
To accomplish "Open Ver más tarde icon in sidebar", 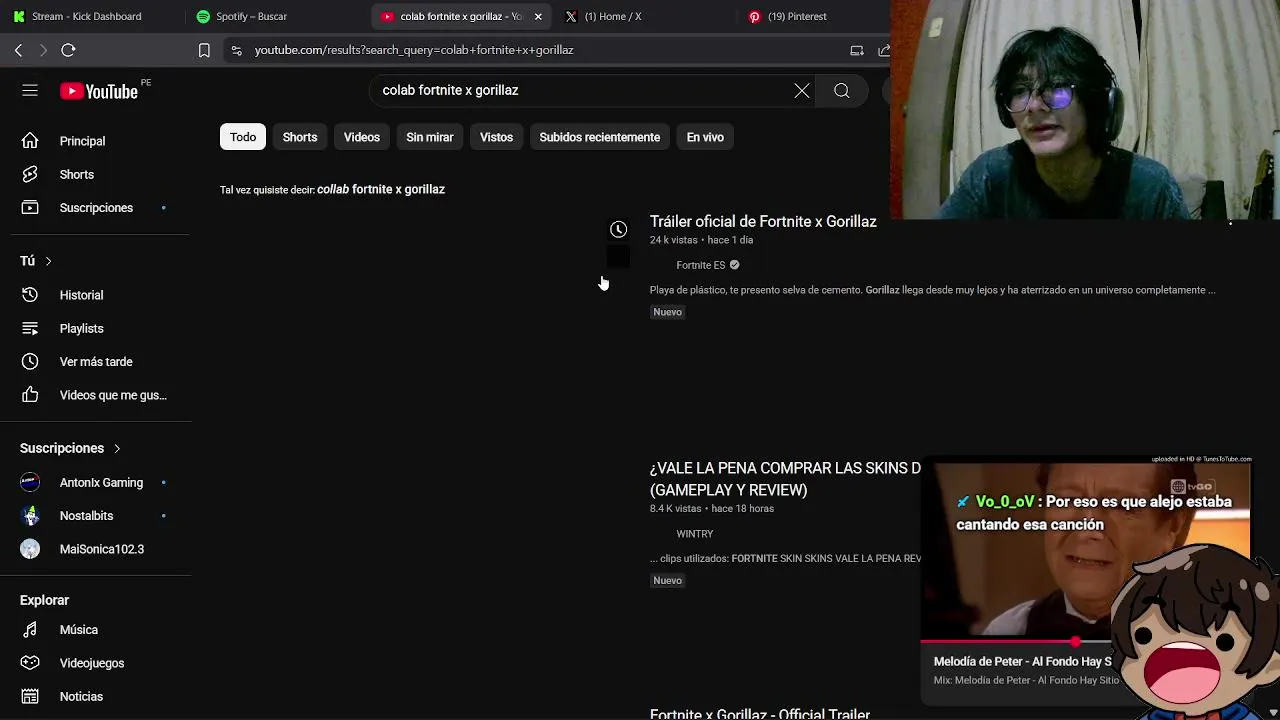I will (30, 362).
